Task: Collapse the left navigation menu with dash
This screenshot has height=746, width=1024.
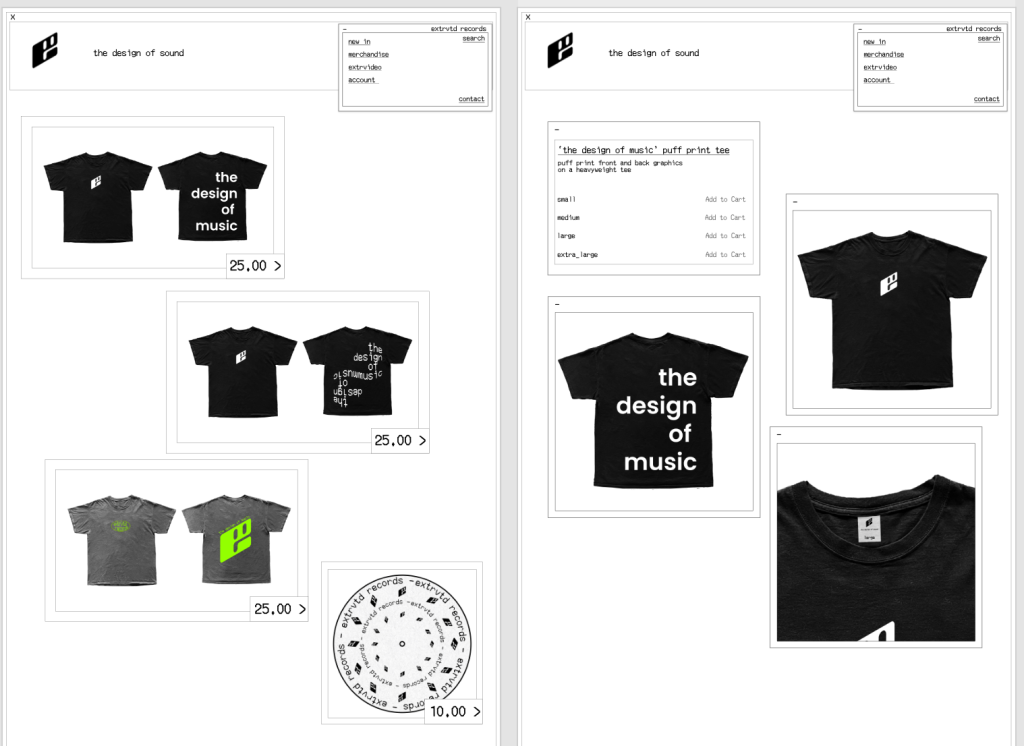Action: pos(345,29)
